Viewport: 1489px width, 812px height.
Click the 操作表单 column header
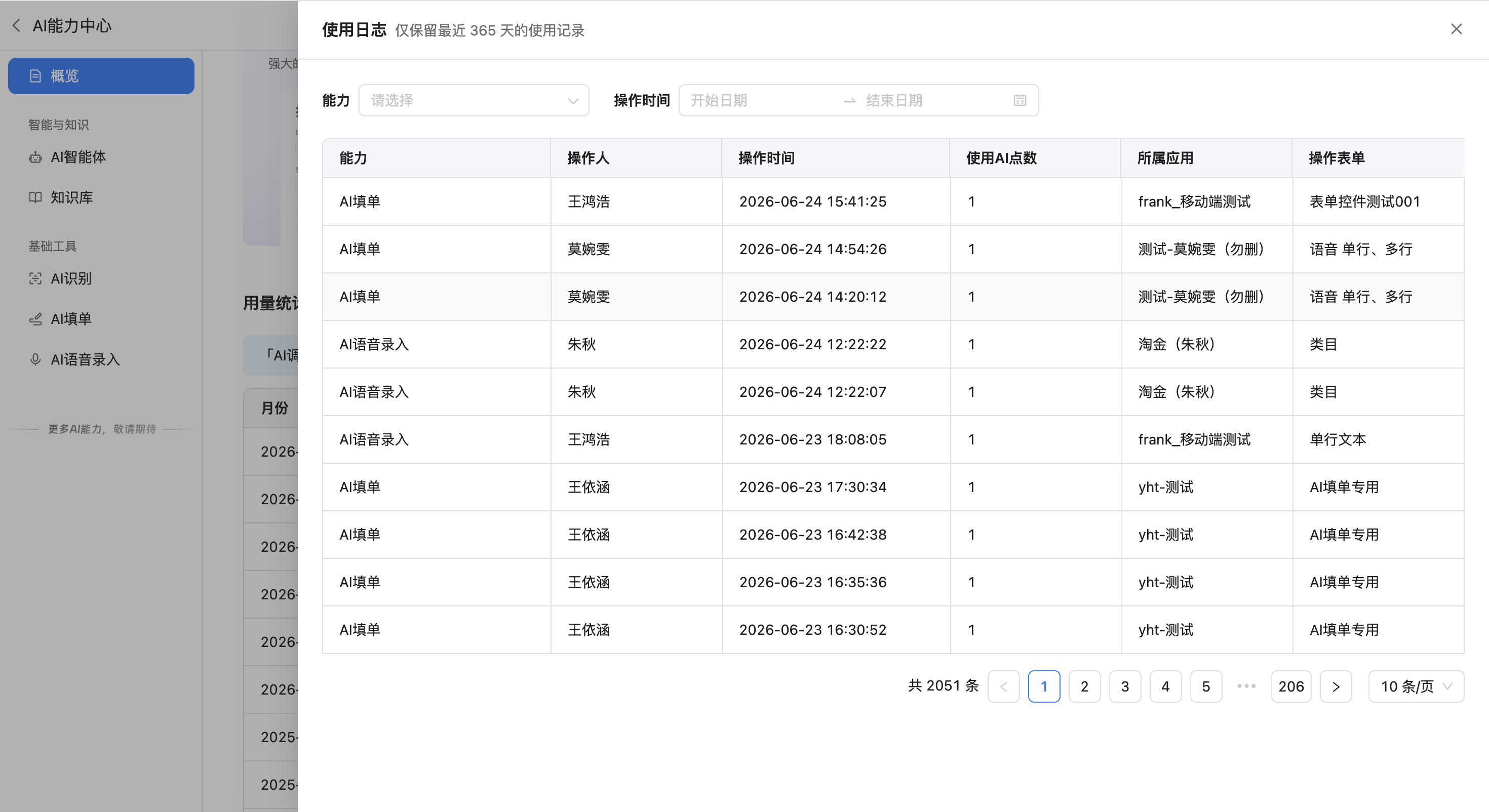point(1378,158)
